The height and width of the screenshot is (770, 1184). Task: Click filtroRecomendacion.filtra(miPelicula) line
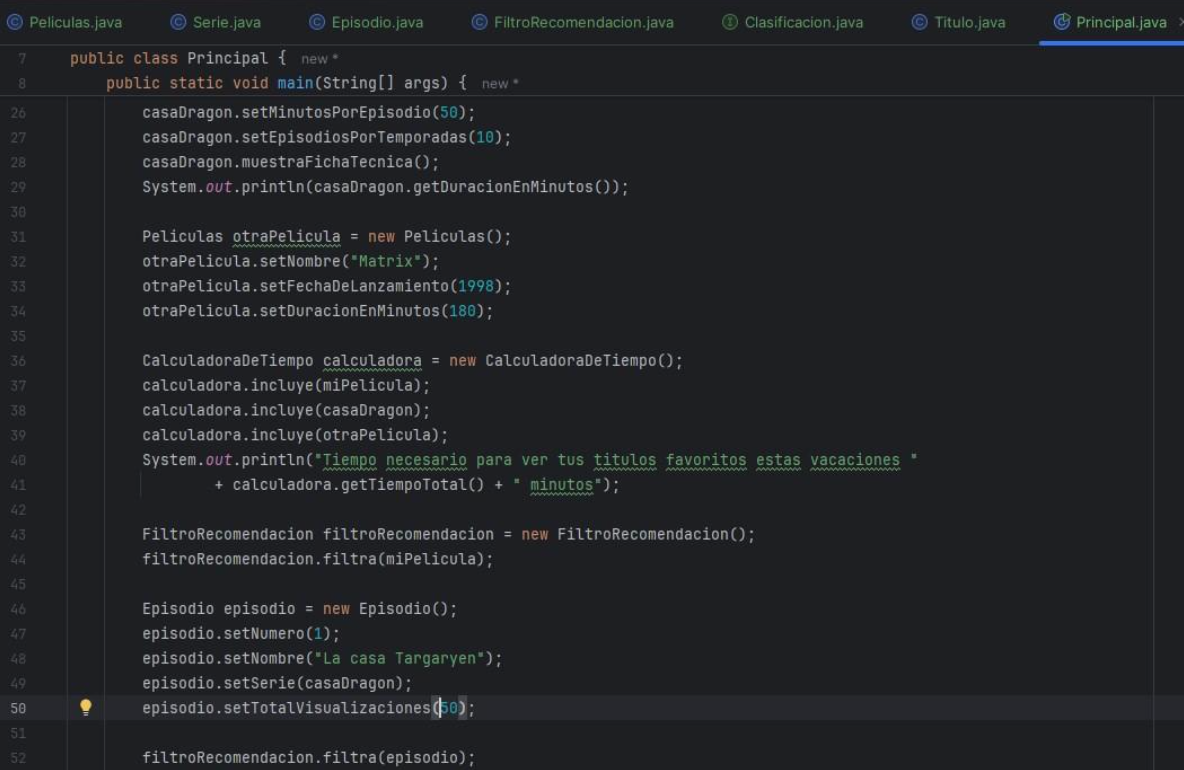317,559
